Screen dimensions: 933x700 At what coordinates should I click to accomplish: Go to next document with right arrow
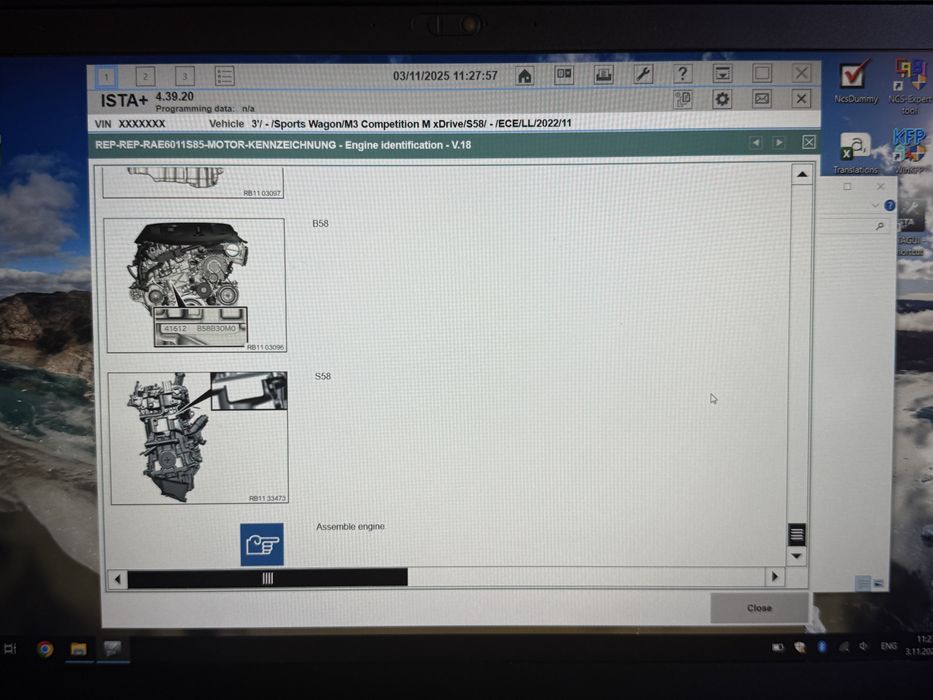click(x=778, y=142)
